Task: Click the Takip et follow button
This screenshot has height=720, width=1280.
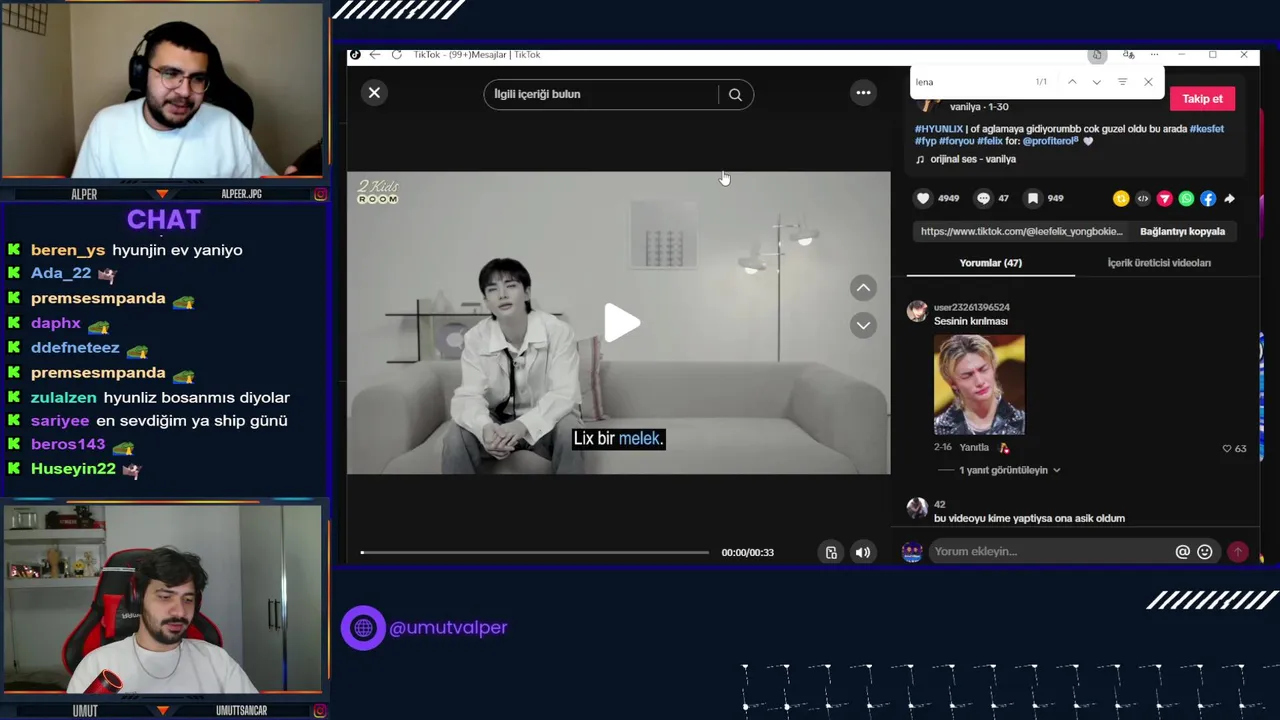Action: tap(1202, 99)
